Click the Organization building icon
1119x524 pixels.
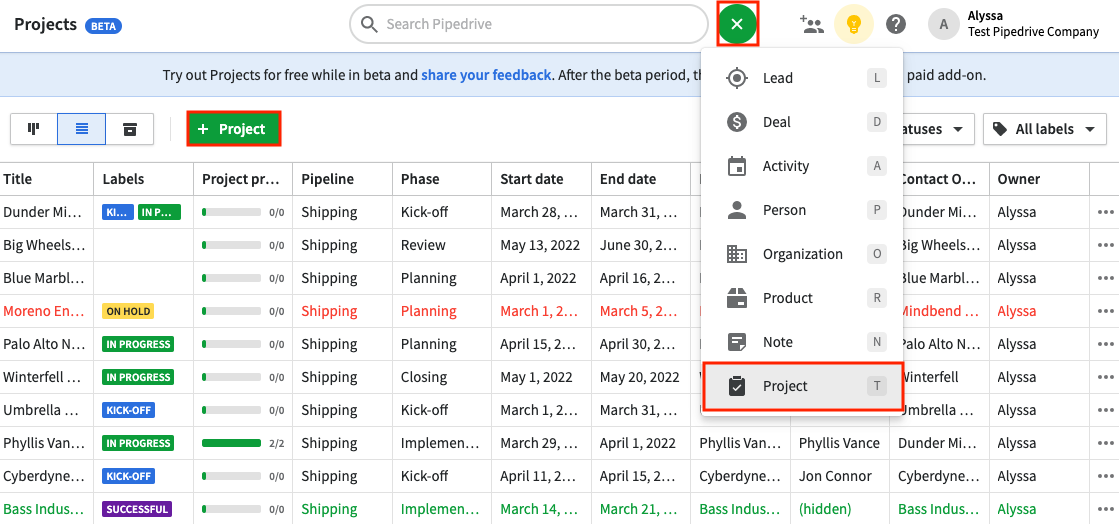coord(736,254)
